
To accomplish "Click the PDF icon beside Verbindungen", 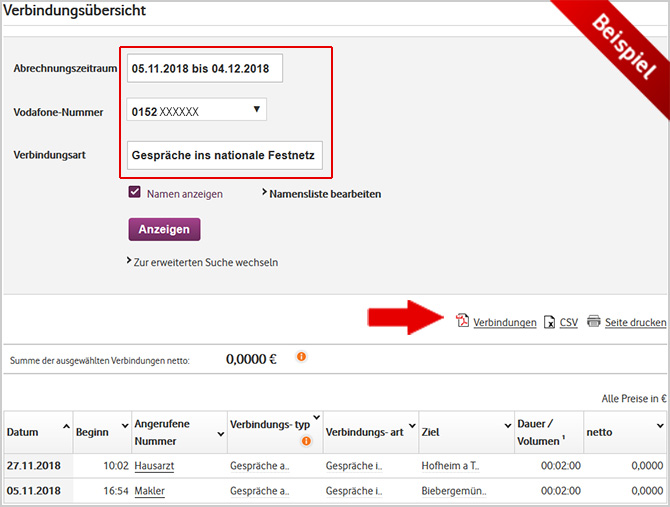I will [x=463, y=322].
